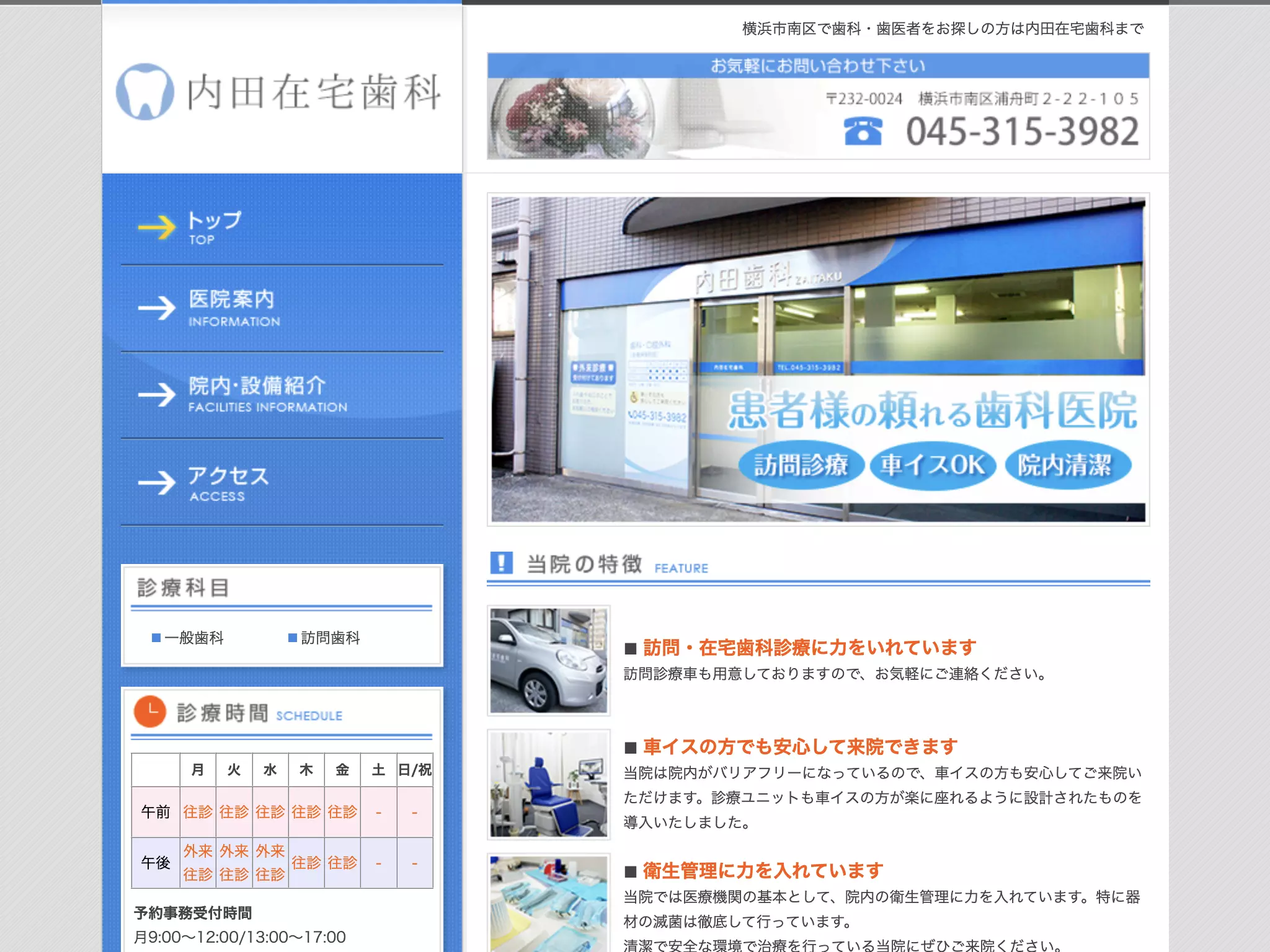Click the white arrow beside アクセス
This screenshot has height=952, width=1270.
[157, 482]
